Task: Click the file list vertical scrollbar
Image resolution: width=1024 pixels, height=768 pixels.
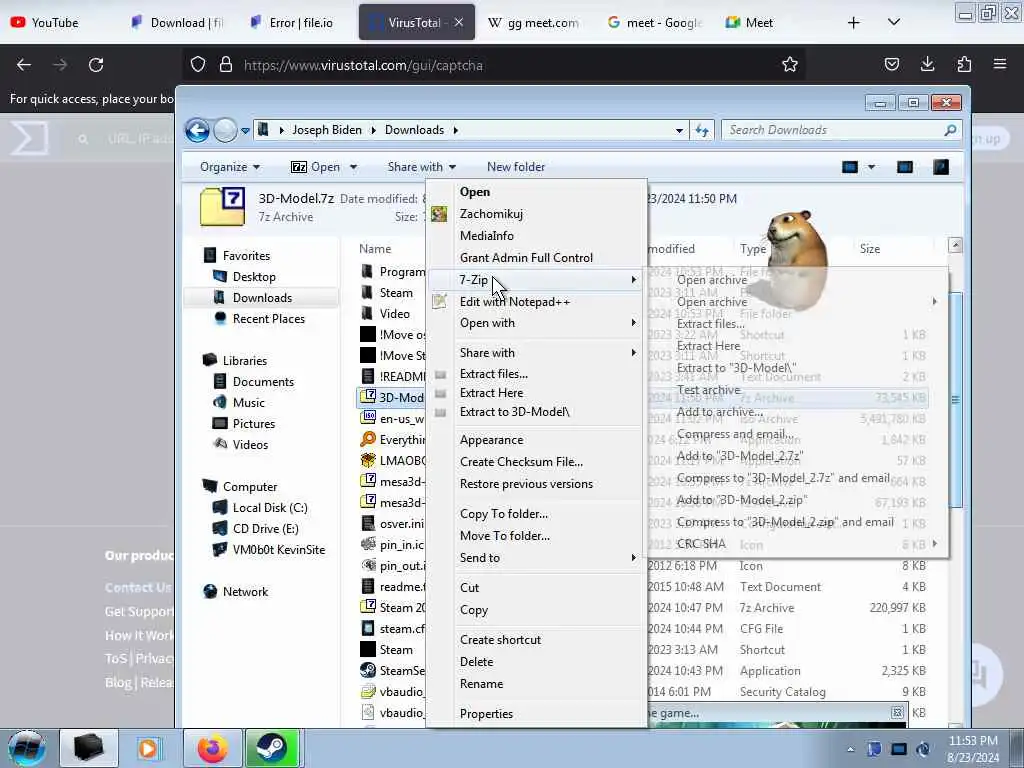Action: pyautogui.click(x=955, y=399)
